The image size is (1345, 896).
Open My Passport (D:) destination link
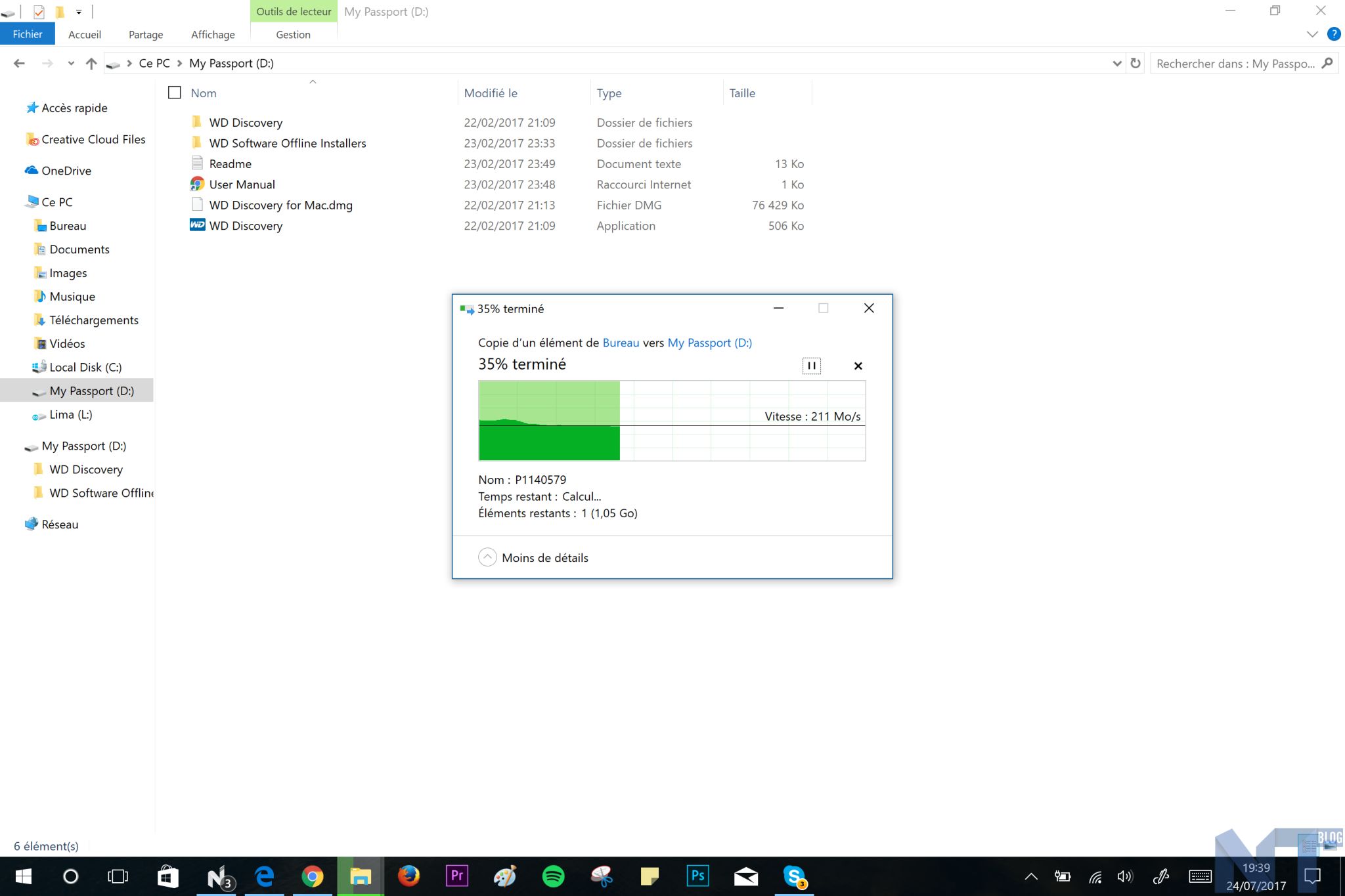coord(709,343)
